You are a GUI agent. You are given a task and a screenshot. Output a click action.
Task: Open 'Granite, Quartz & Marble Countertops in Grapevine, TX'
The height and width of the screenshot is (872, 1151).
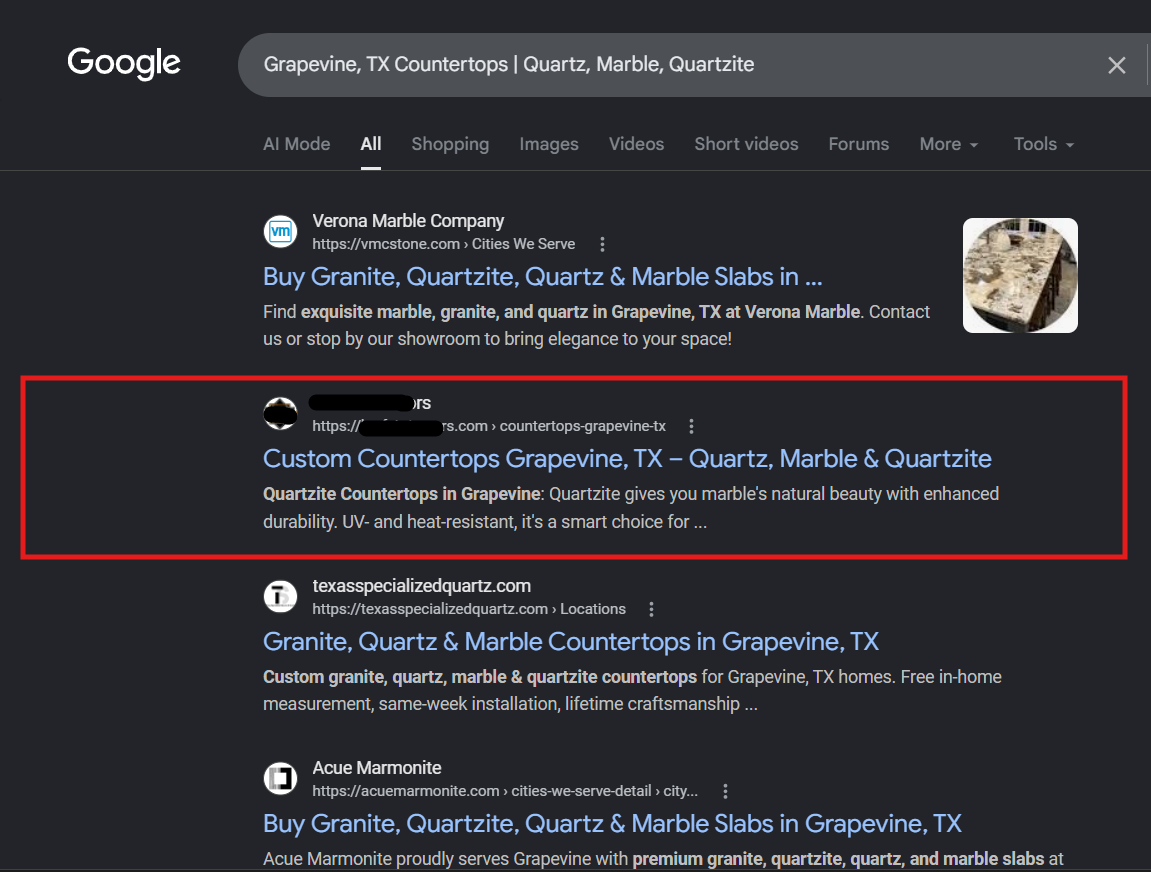click(570, 642)
